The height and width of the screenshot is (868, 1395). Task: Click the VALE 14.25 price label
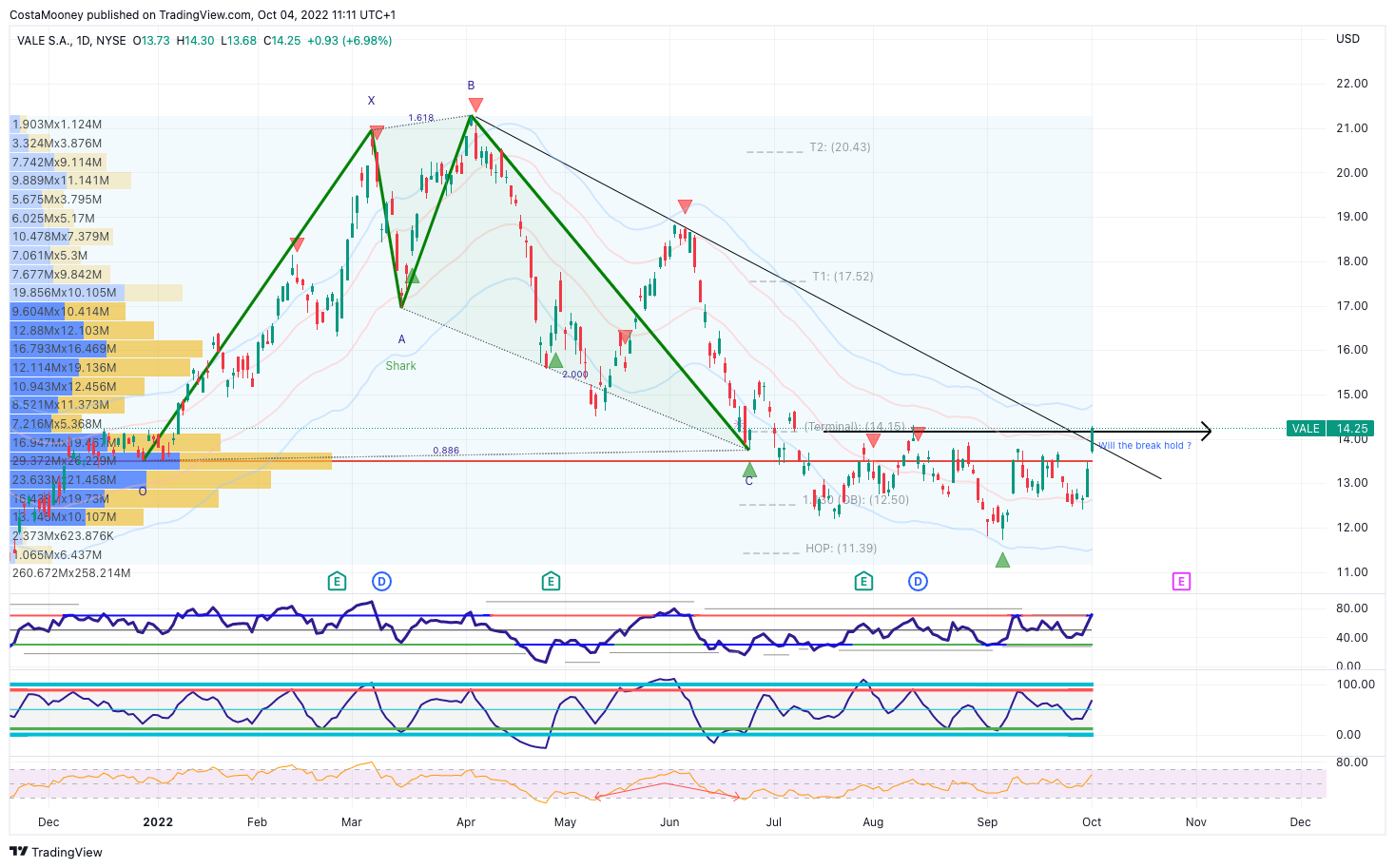(x=1330, y=429)
